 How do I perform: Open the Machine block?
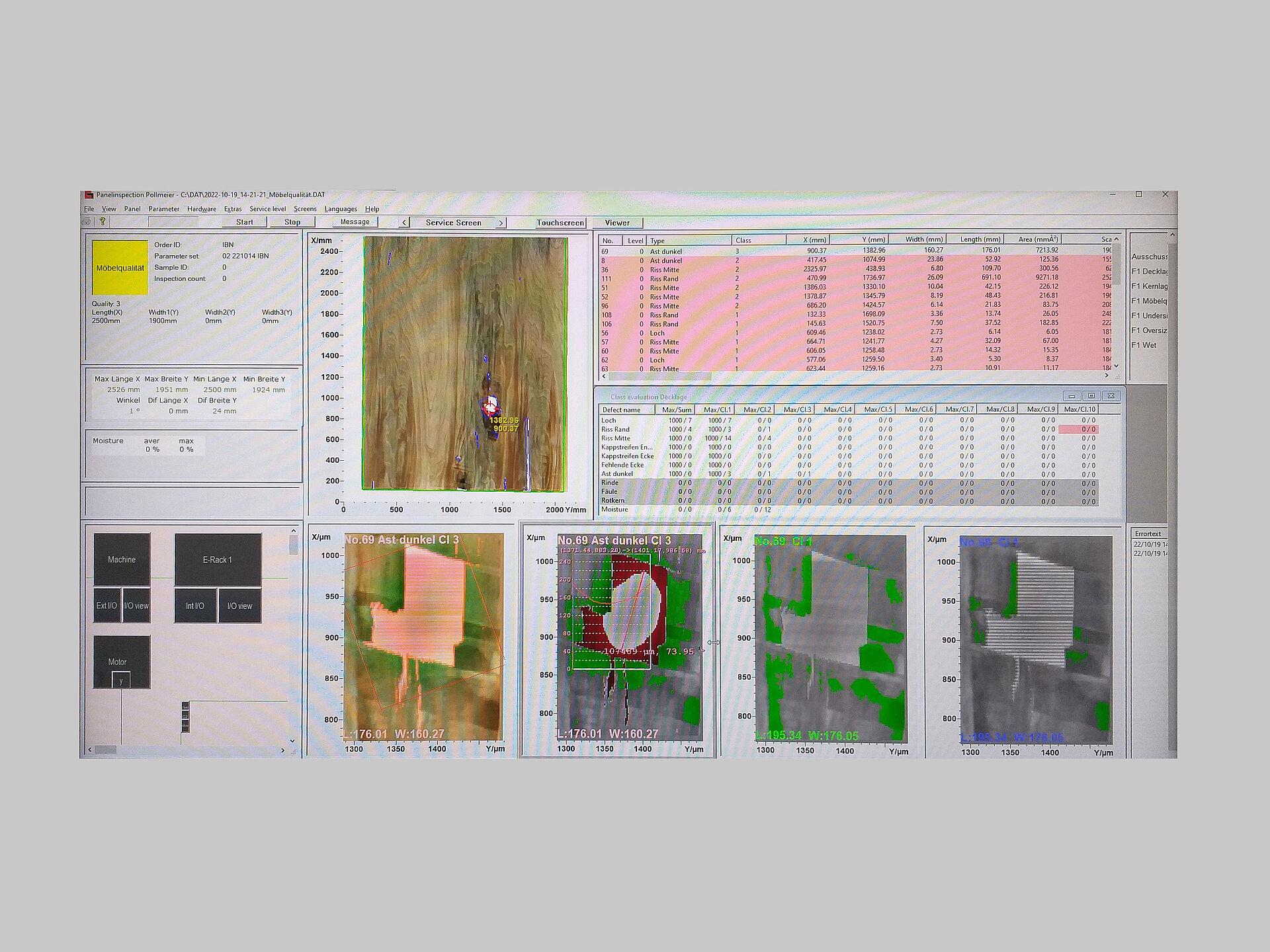pos(122,559)
